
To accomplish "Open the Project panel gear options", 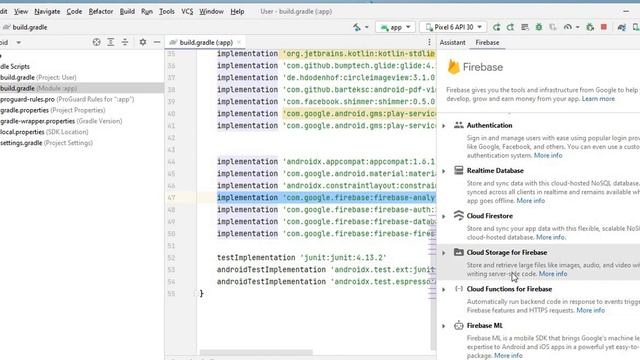I will [x=143, y=42].
